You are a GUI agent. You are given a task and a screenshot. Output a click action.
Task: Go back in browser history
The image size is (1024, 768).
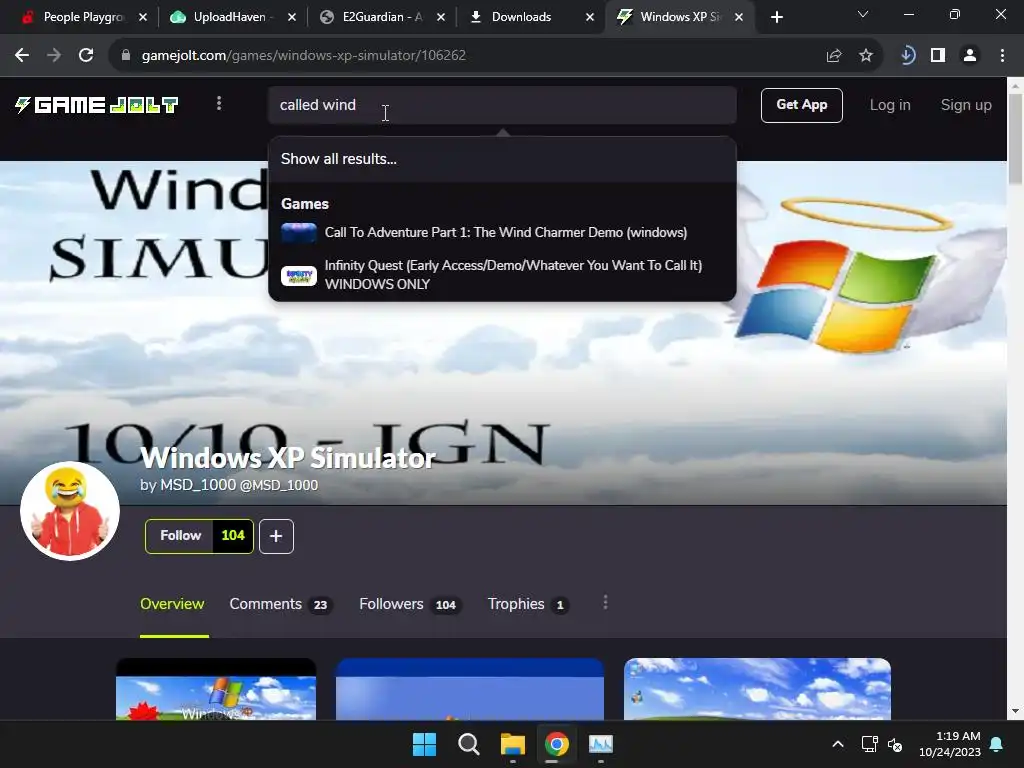[x=22, y=56]
